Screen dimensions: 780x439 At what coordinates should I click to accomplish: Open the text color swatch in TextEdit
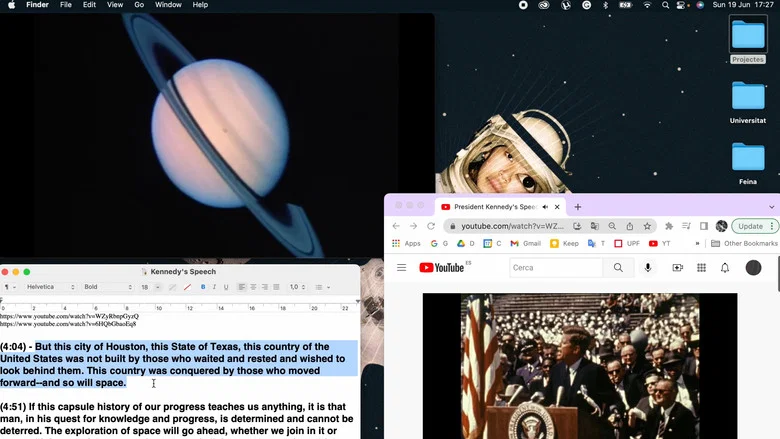(x=172, y=287)
